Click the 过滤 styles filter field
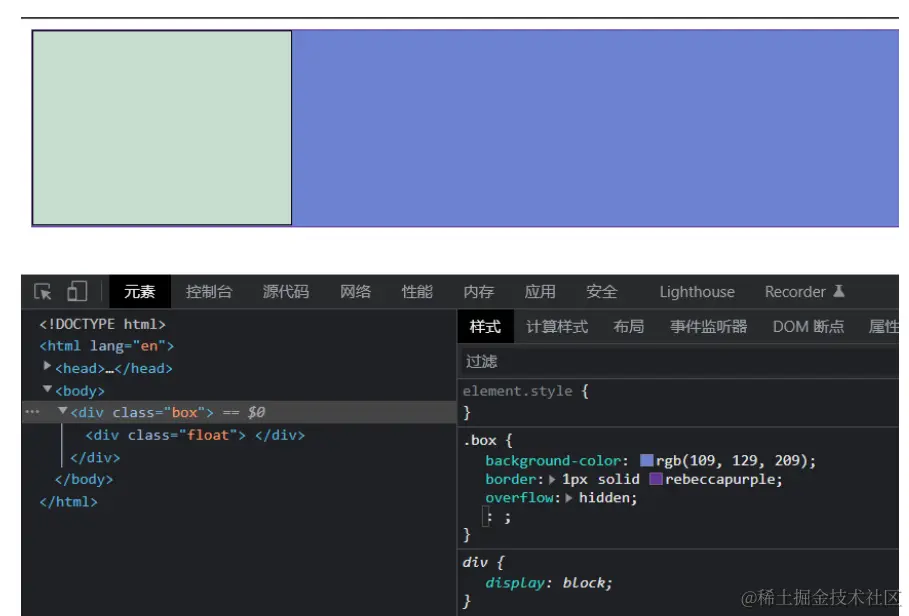The width and height of the screenshot is (909, 616). [x=678, y=362]
